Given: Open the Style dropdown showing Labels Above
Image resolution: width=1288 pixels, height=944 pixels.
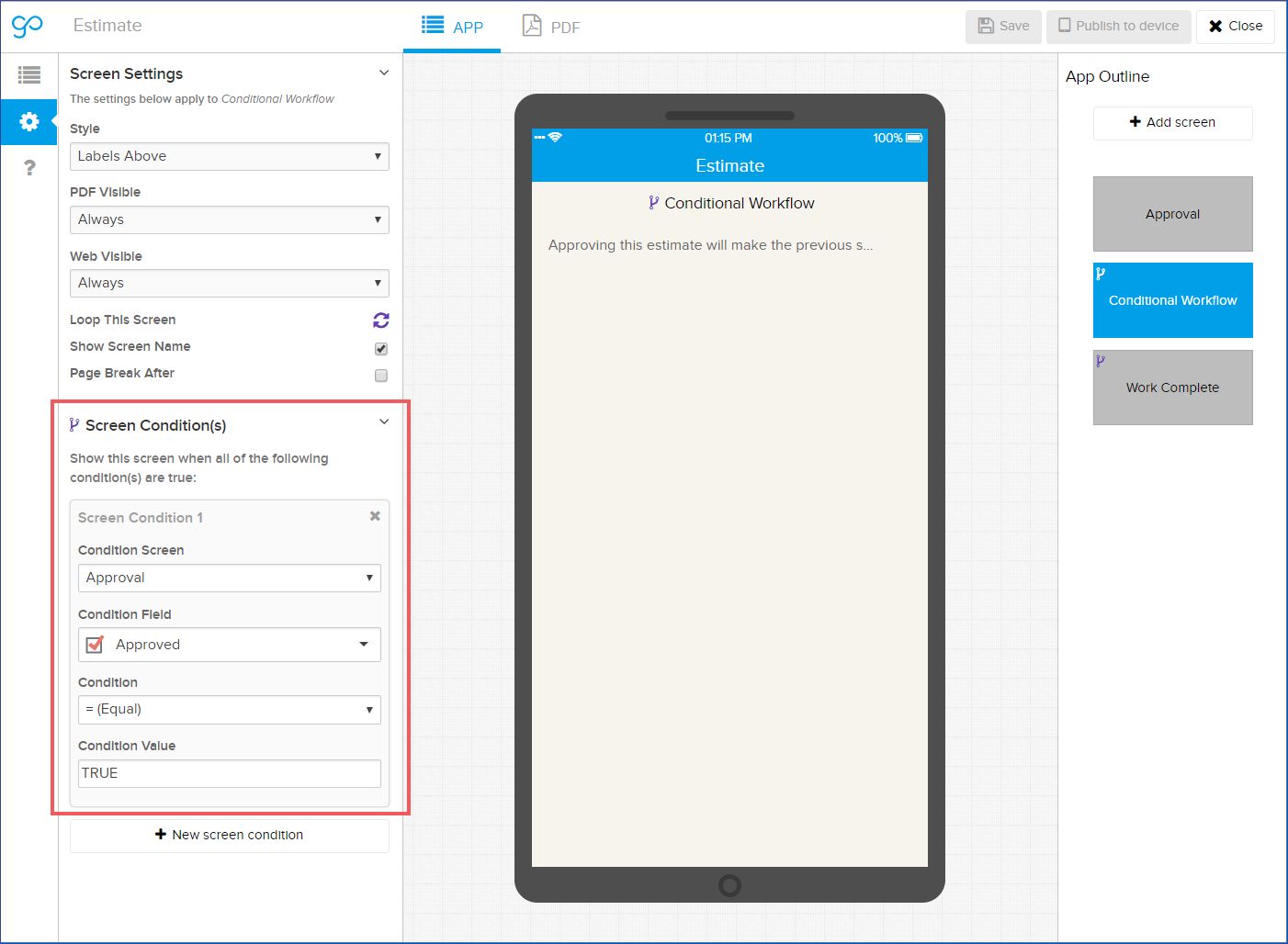Looking at the screenshot, I should (x=229, y=156).
